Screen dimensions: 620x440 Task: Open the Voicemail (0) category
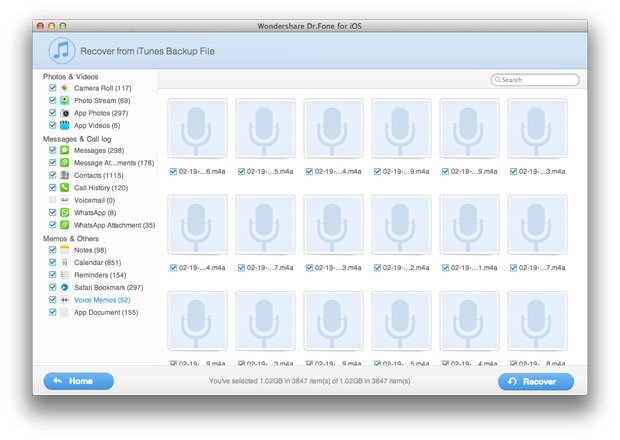[95, 200]
